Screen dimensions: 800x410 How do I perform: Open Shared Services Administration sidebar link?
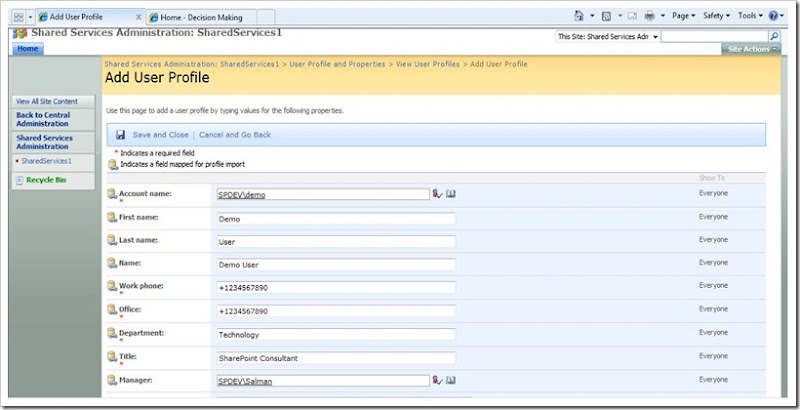tap(44, 142)
